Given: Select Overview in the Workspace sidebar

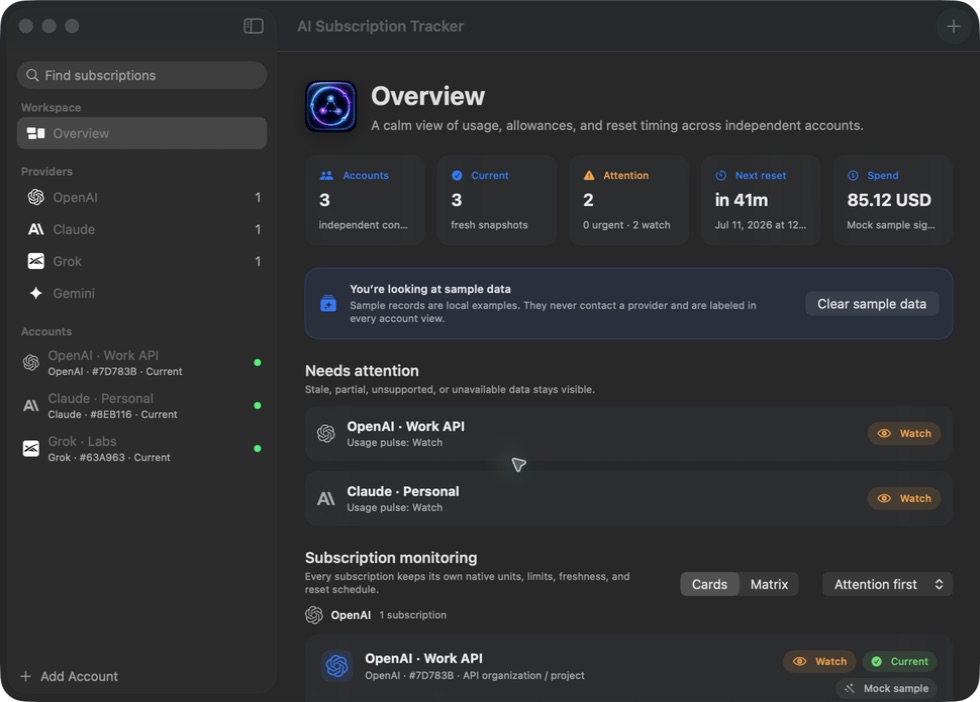Looking at the screenshot, I should 142,133.
